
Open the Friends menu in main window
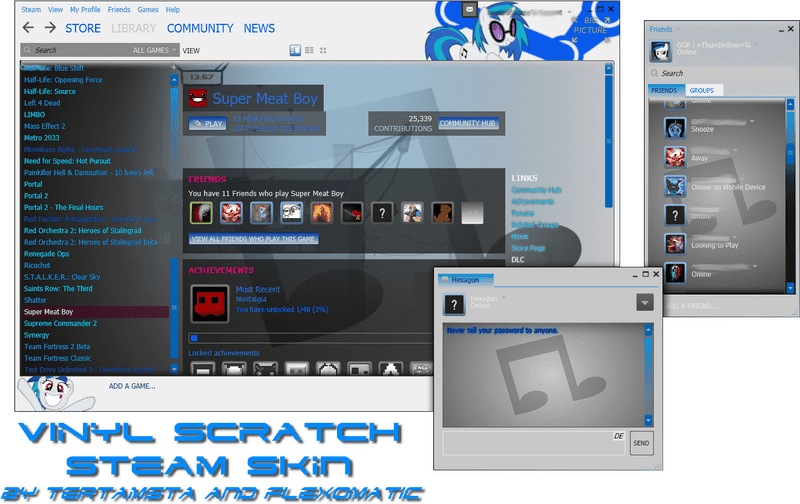click(119, 10)
